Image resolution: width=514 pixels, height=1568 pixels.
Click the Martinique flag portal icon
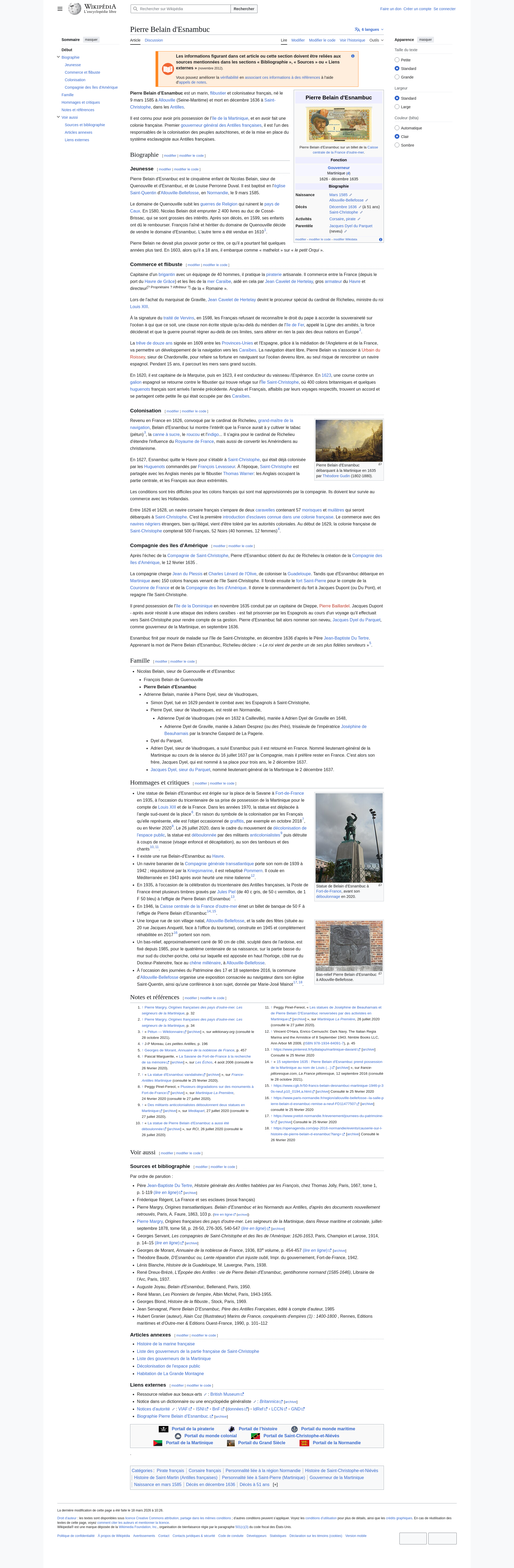click(x=157, y=1443)
